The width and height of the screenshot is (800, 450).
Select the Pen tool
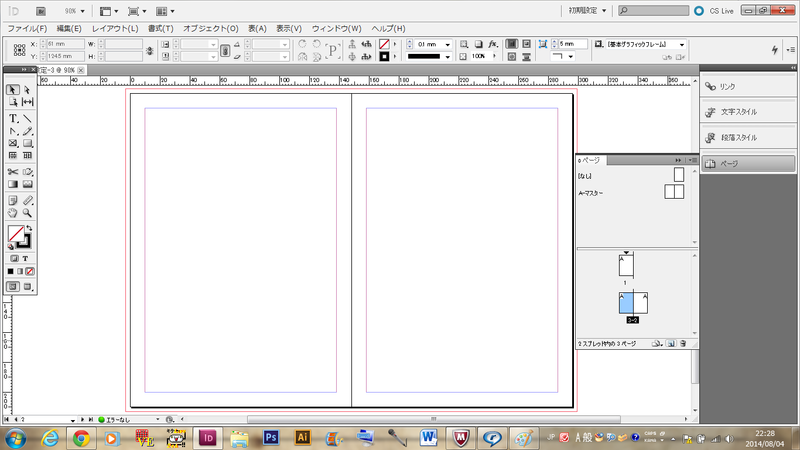pos(13,131)
